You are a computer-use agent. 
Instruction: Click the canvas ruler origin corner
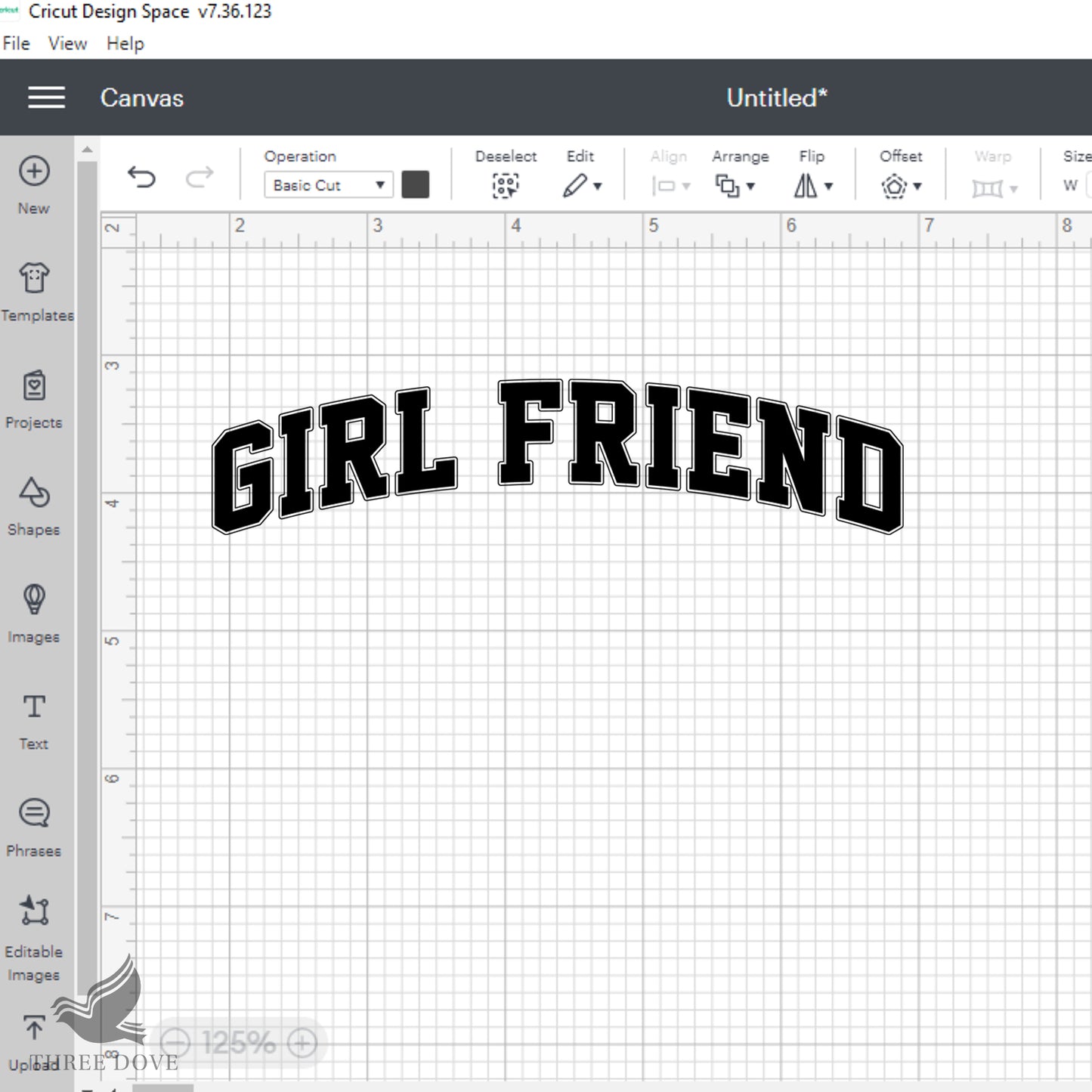click(x=118, y=230)
